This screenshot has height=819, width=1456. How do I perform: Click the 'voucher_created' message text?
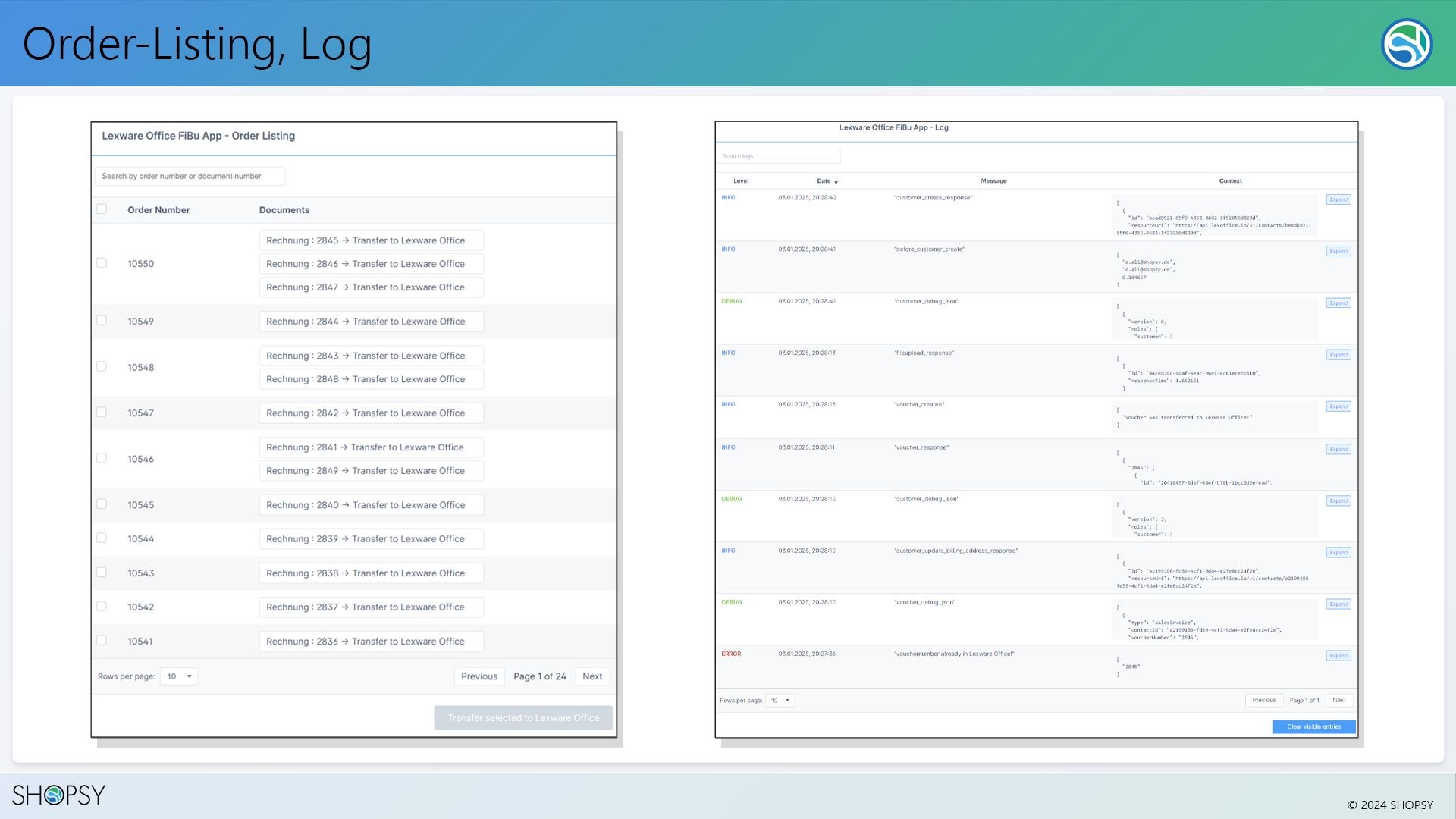tap(919, 405)
